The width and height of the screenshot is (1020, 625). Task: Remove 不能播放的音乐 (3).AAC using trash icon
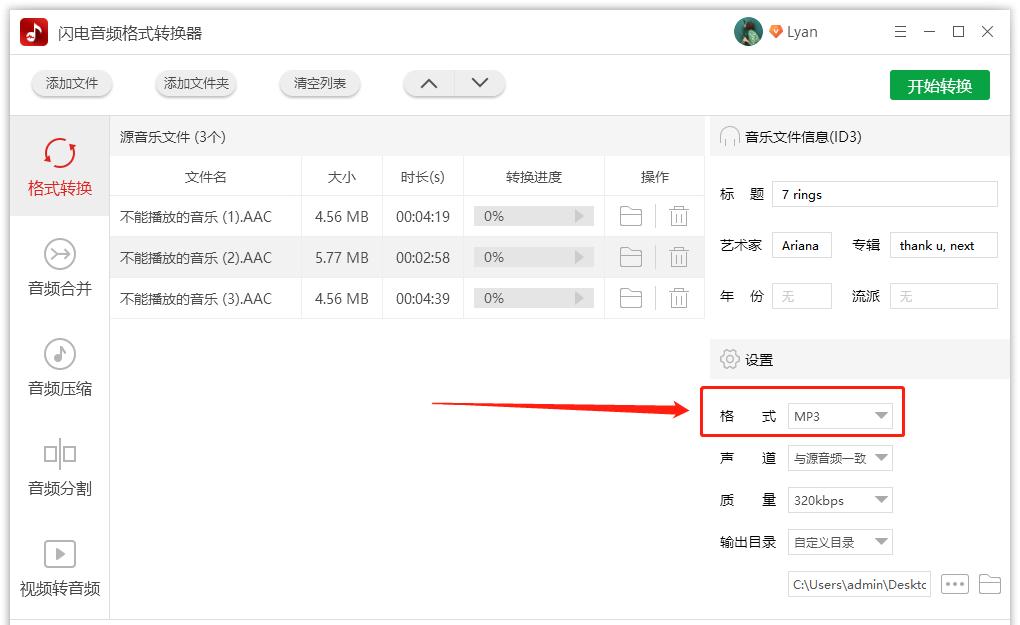point(679,297)
